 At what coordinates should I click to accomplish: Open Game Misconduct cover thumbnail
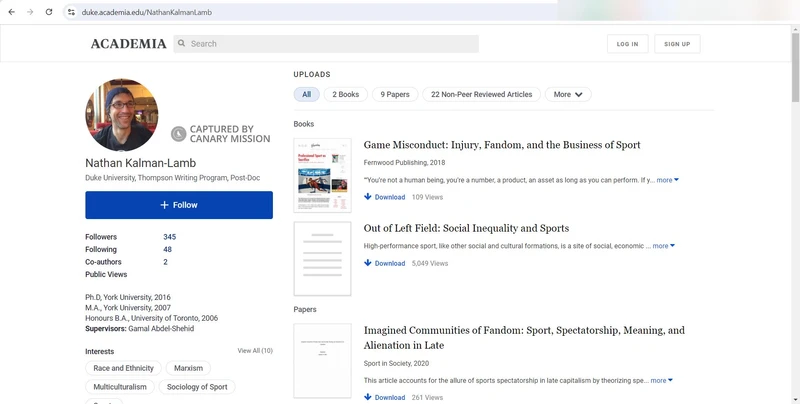click(322, 175)
